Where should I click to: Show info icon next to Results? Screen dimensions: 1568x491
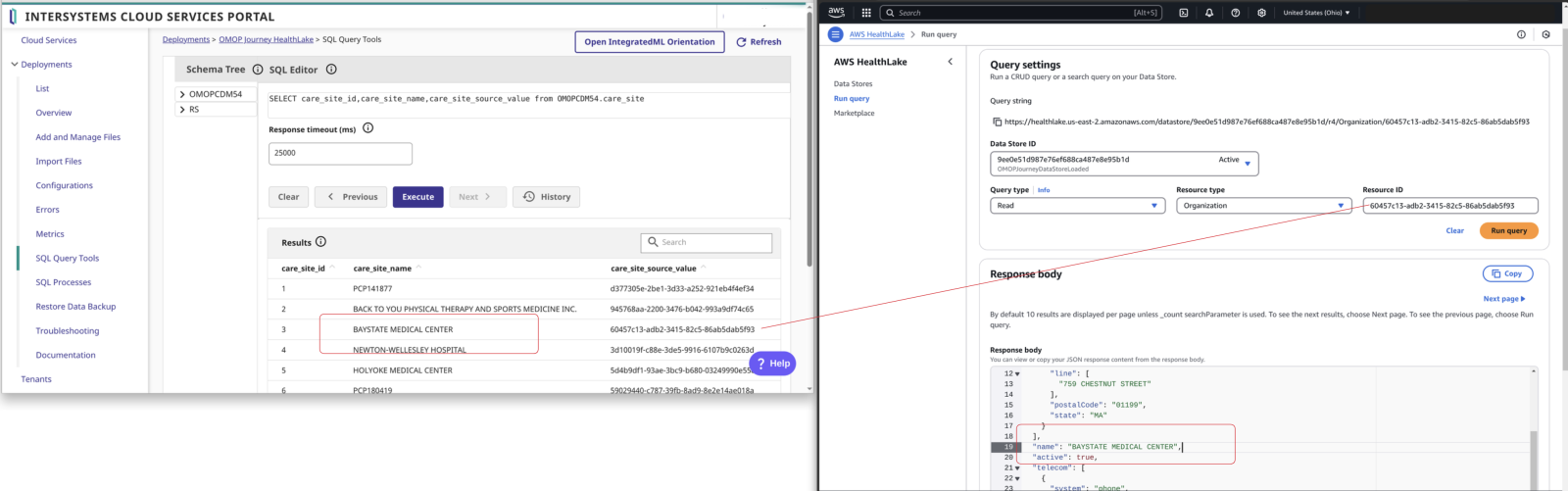click(x=320, y=242)
